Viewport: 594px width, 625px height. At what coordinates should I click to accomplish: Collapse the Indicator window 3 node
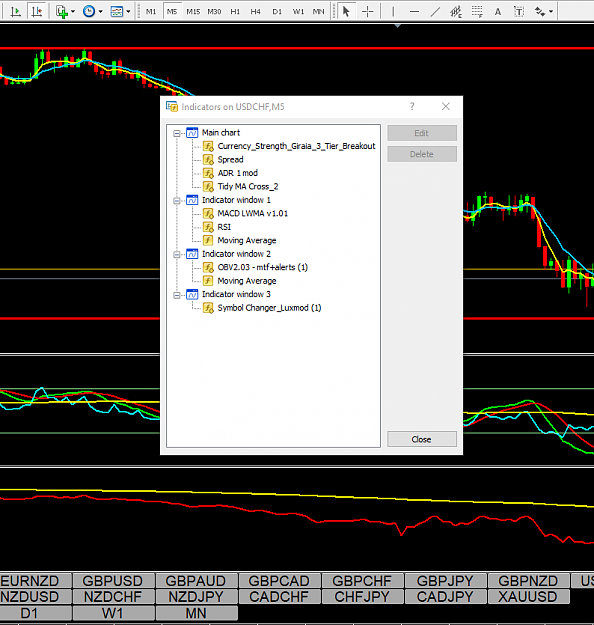pyautogui.click(x=177, y=295)
